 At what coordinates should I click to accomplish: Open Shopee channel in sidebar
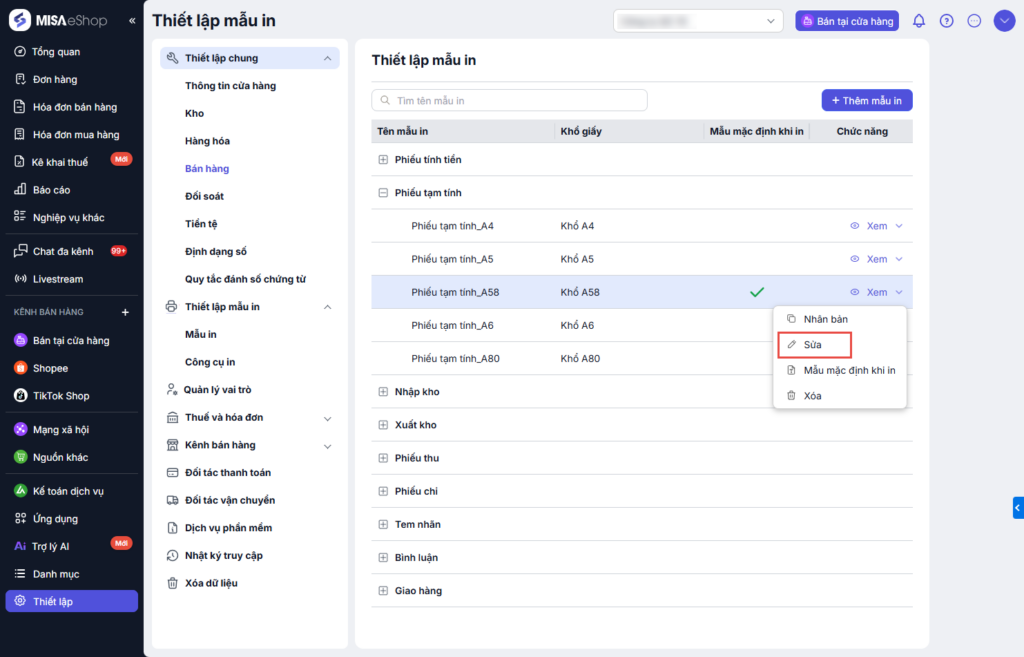tap(50, 368)
